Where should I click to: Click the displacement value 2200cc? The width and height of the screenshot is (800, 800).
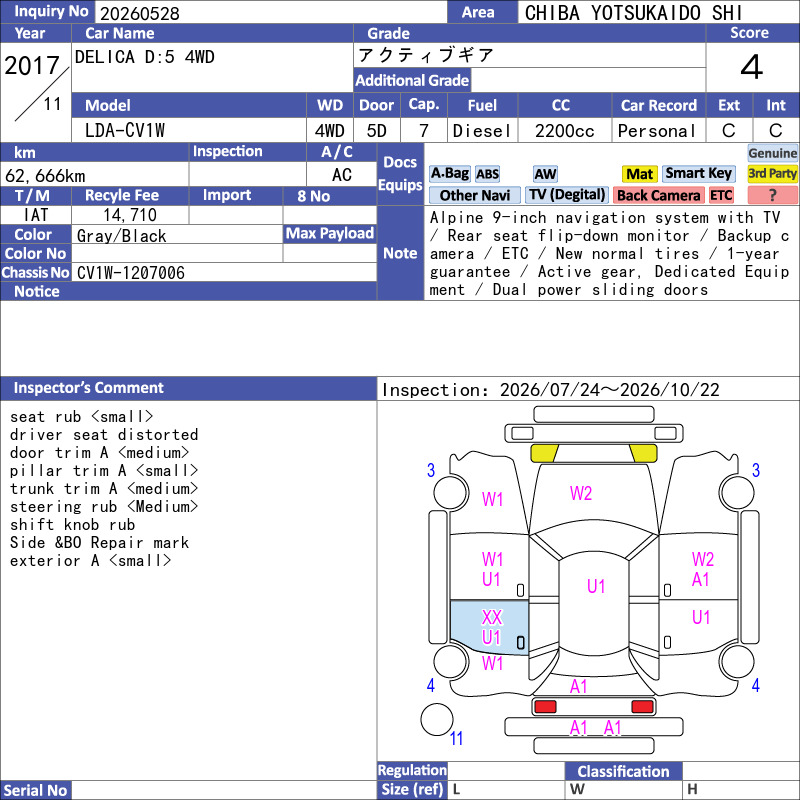tap(564, 131)
